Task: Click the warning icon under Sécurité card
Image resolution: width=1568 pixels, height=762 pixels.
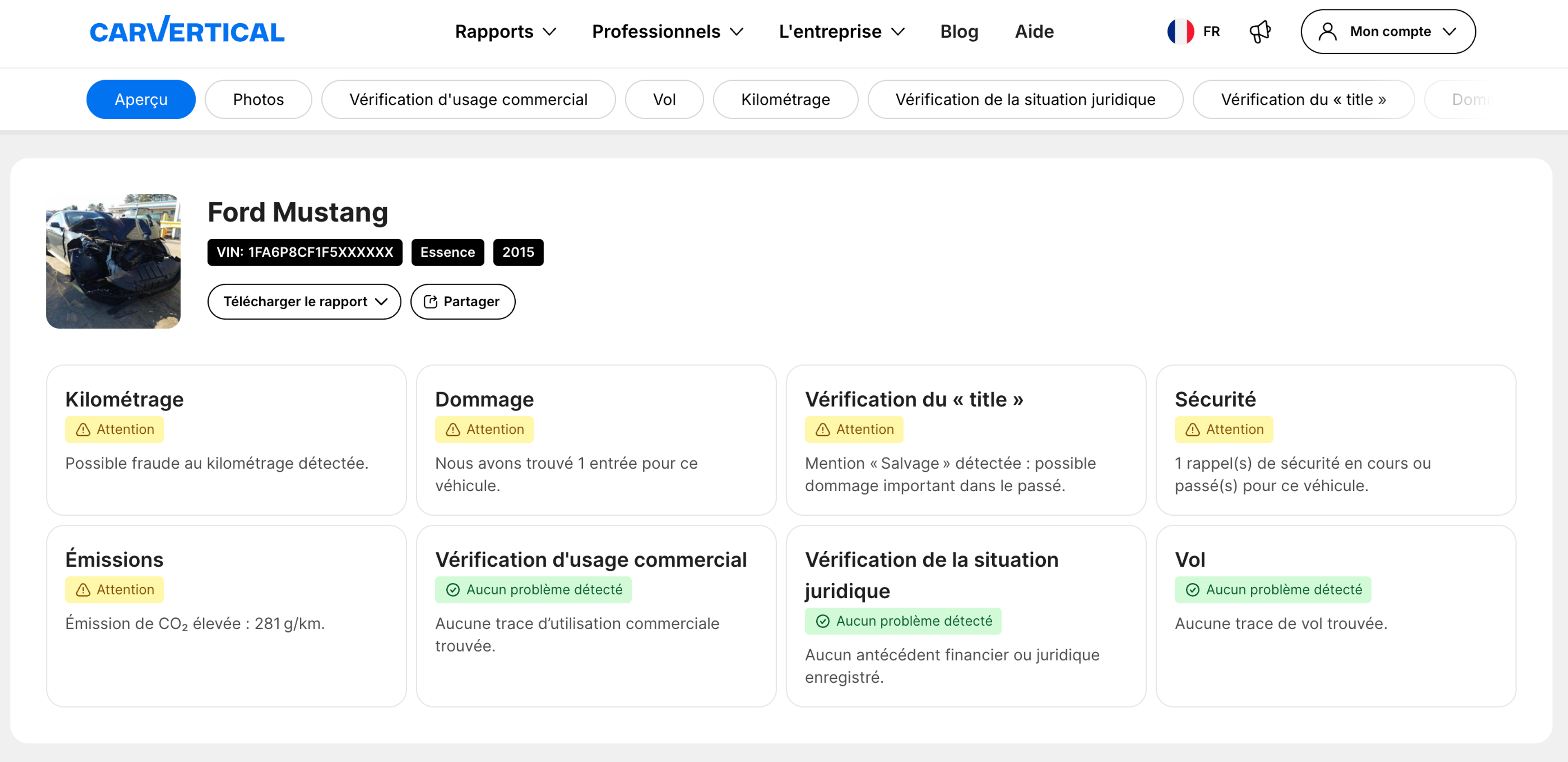Action: click(x=1192, y=429)
